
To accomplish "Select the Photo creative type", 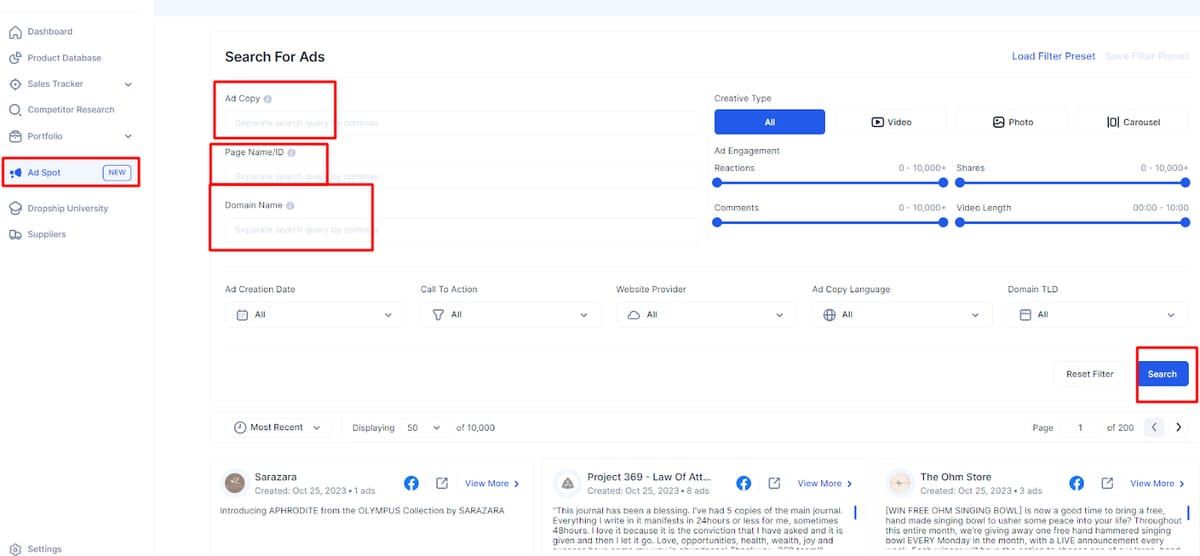I will coord(1012,122).
